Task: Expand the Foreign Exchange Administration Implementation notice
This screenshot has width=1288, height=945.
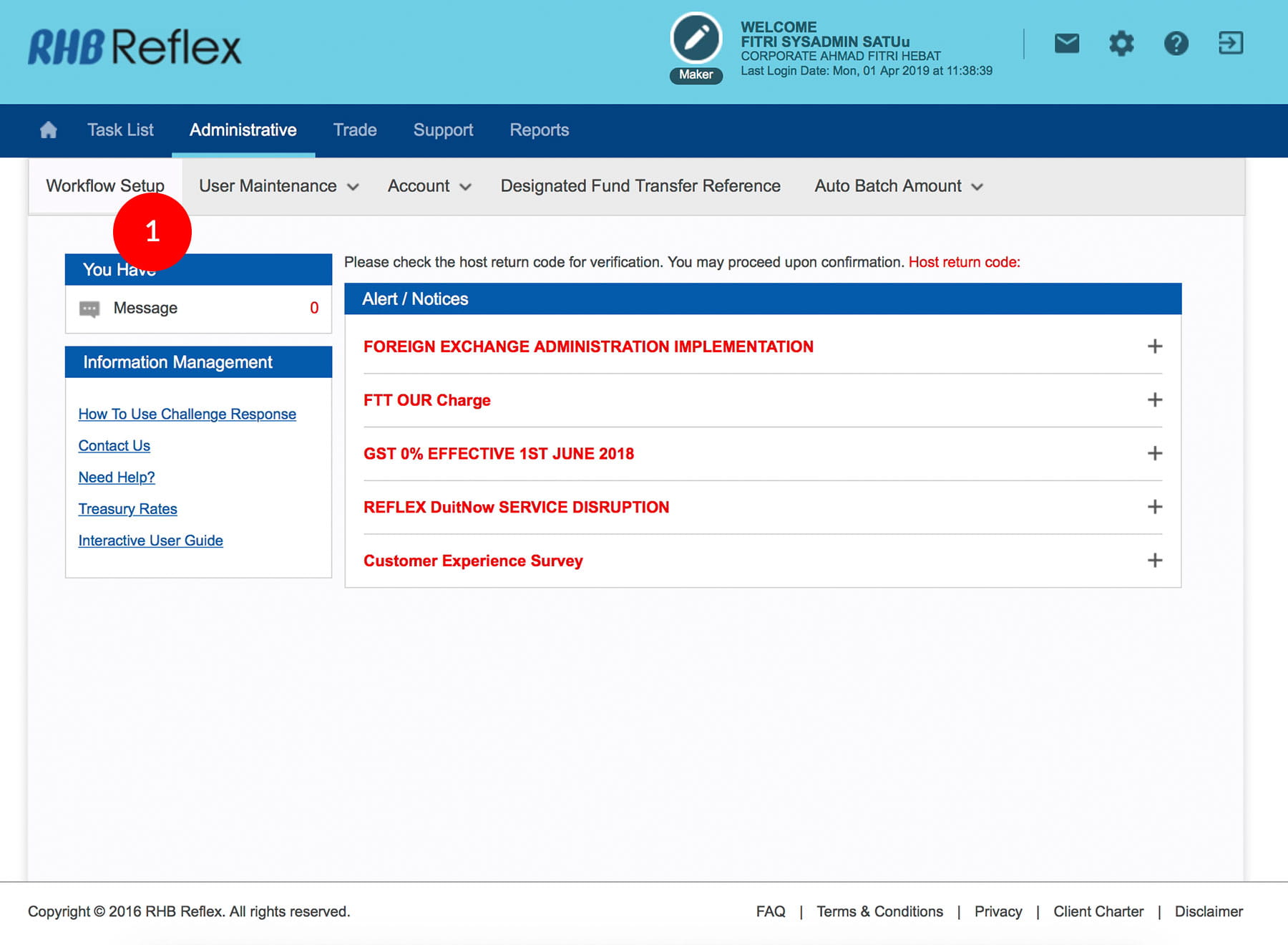Action: click(1154, 346)
